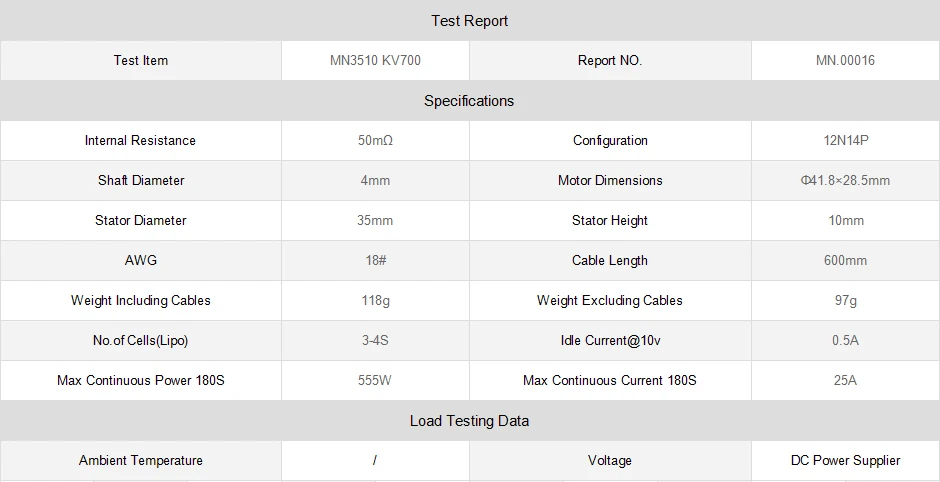Image resolution: width=940 pixels, height=482 pixels.
Task: Select the MN3510 KV700 test item value
Action: [375, 61]
